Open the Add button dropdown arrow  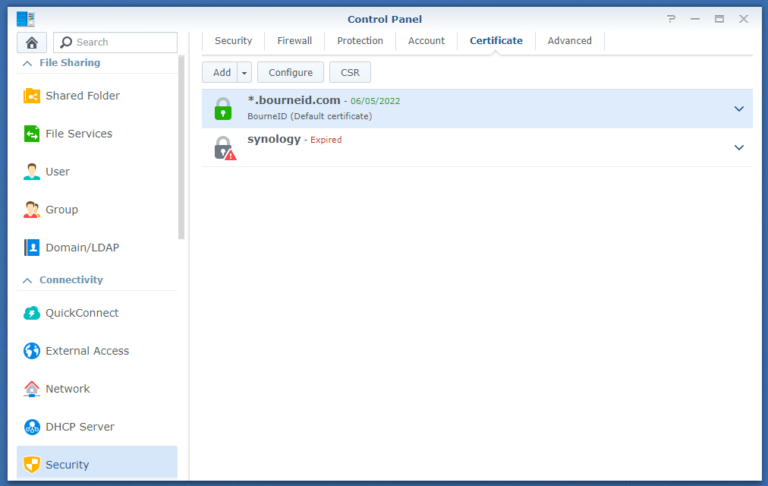coord(244,72)
